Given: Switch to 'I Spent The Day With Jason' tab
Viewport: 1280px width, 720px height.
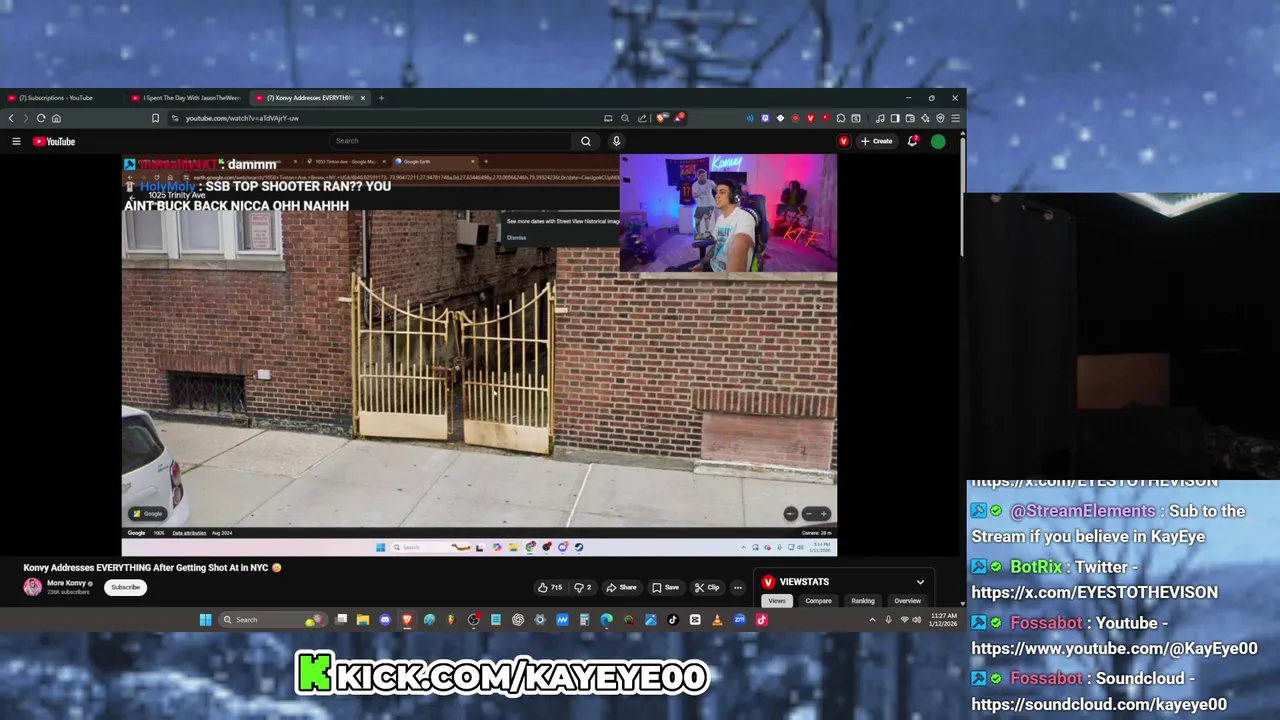Looking at the screenshot, I should point(188,98).
